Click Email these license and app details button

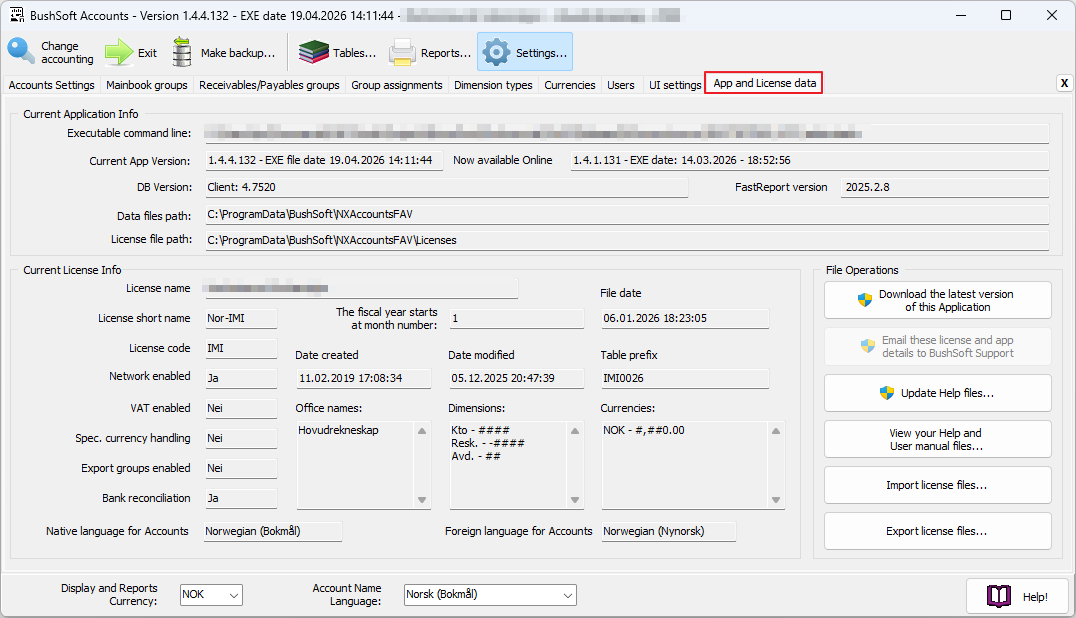coord(937,346)
